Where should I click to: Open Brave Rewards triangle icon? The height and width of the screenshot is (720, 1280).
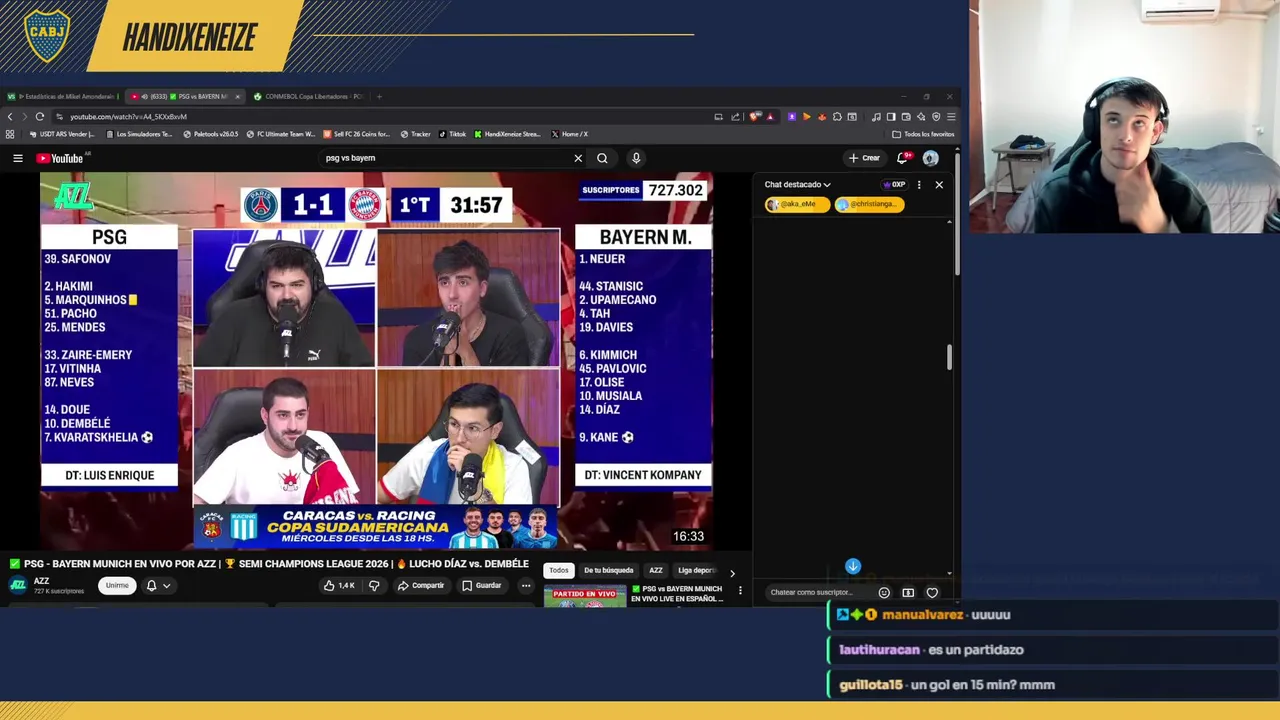click(x=770, y=117)
